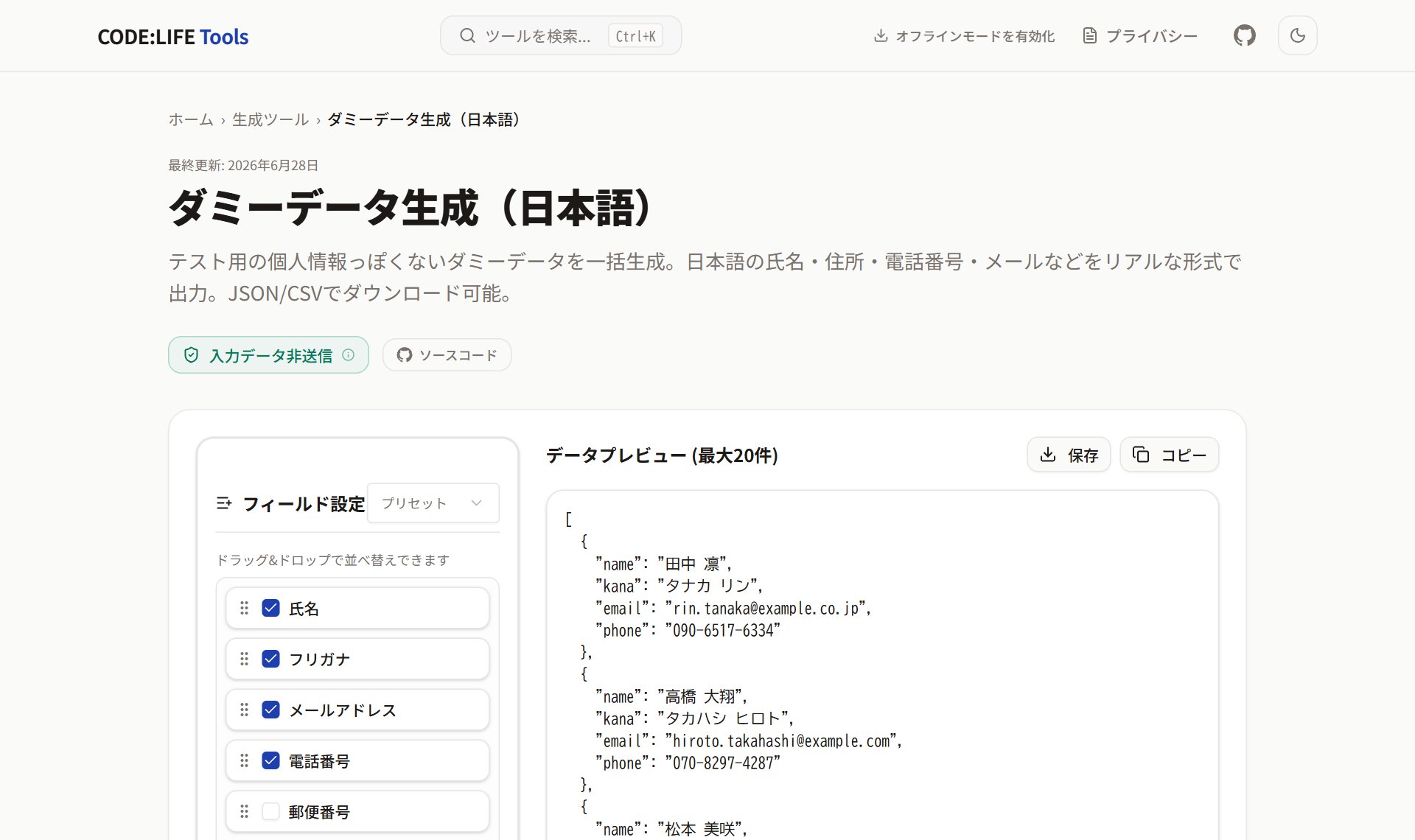Toggle dark mode with moon icon
This screenshot has height=840, width=1415.
point(1297,35)
